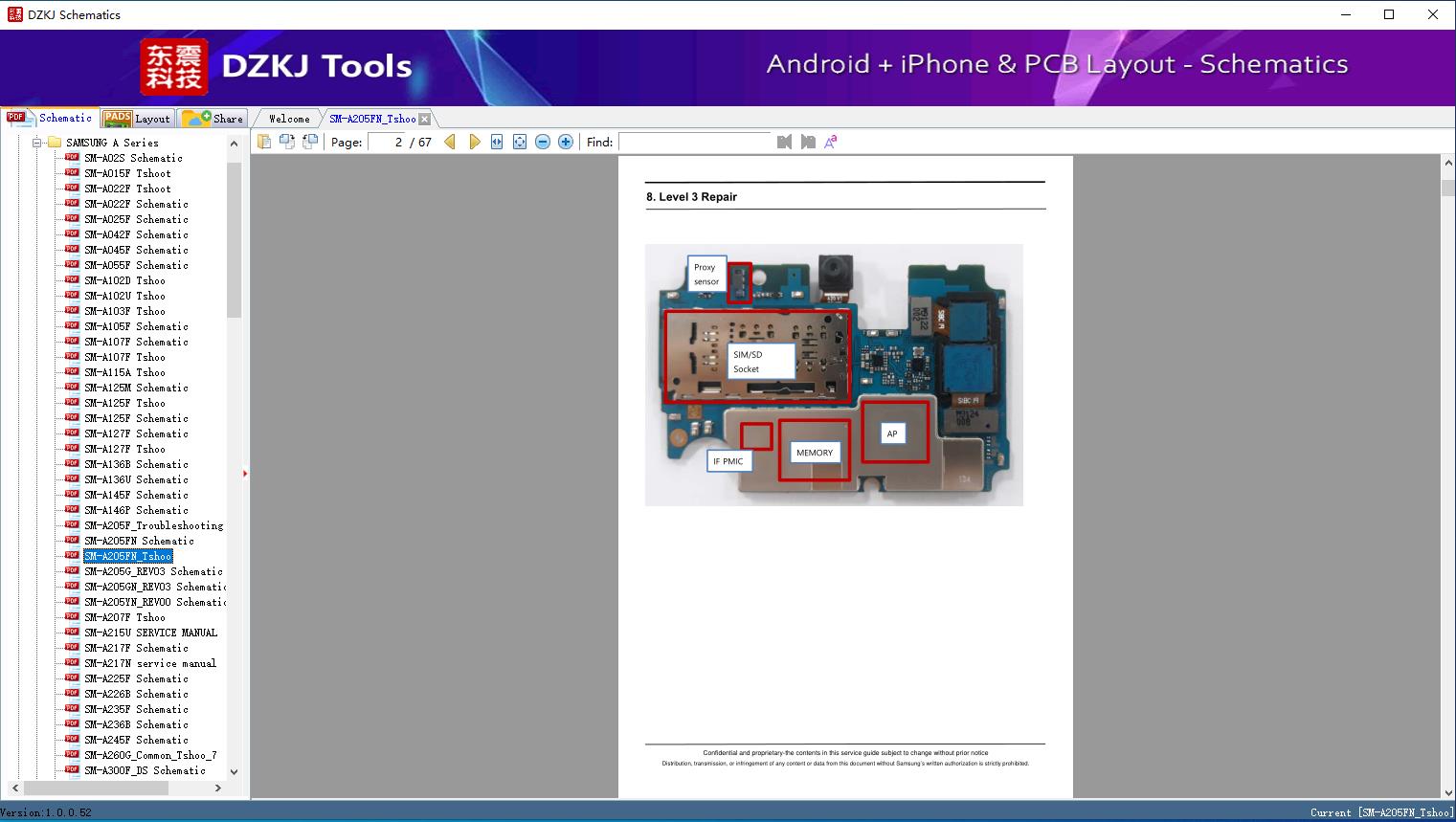Screen dimensions: 1456x822
Task: Click the Find search text box
Action: (x=694, y=142)
